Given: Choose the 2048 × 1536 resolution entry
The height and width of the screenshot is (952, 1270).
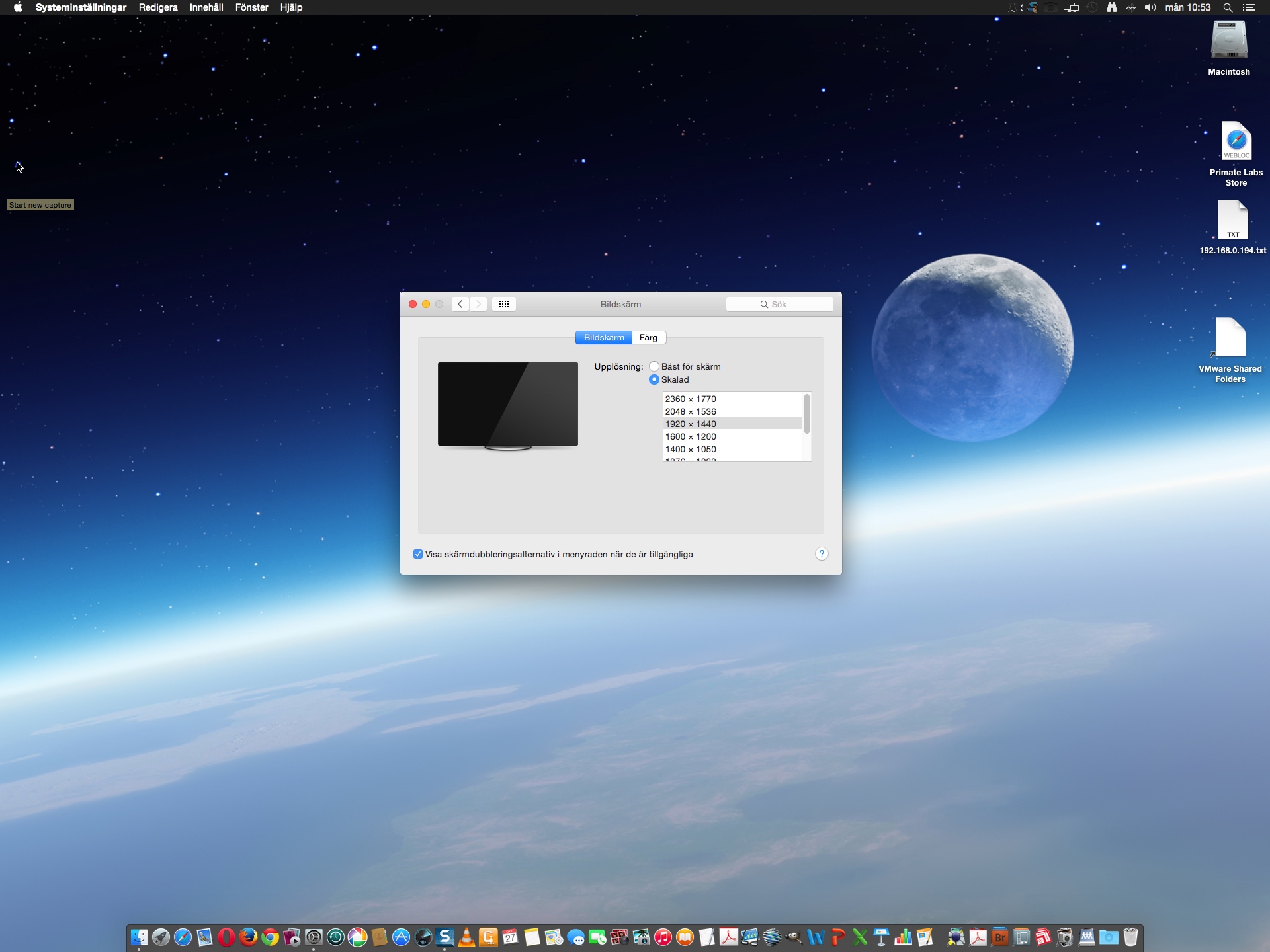Looking at the screenshot, I should (x=691, y=411).
